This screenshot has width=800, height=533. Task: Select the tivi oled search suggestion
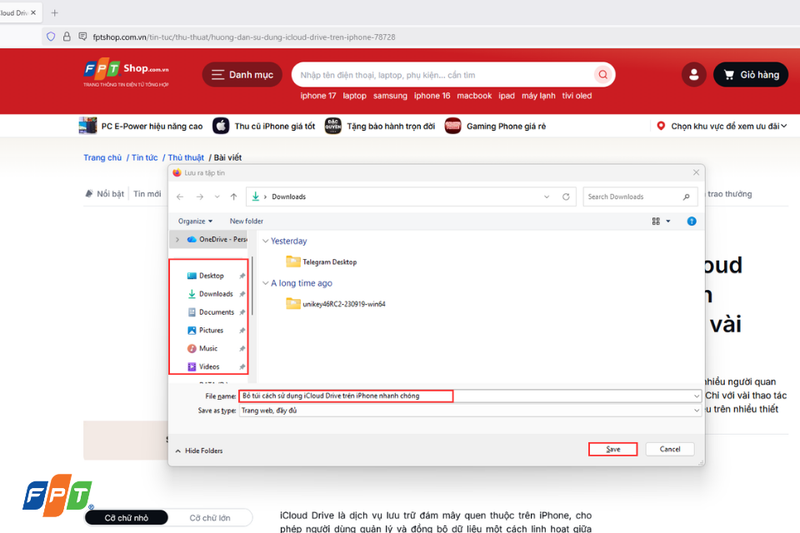pyautogui.click(x=577, y=95)
